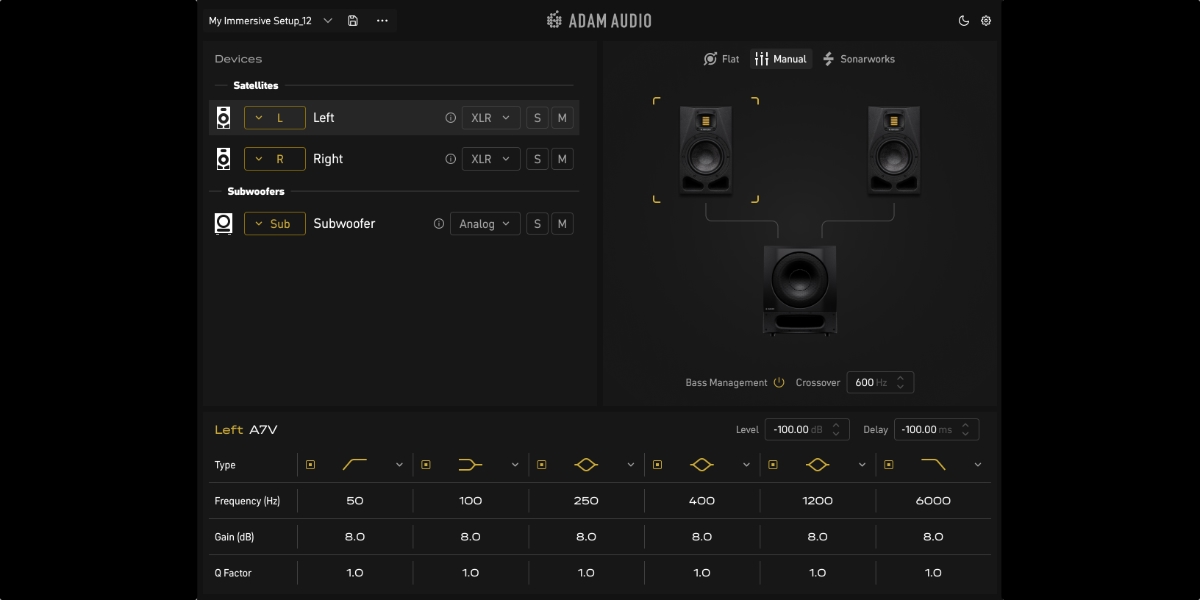Open the L channel assignment dropdown
1200x600 pixels.
275,118
